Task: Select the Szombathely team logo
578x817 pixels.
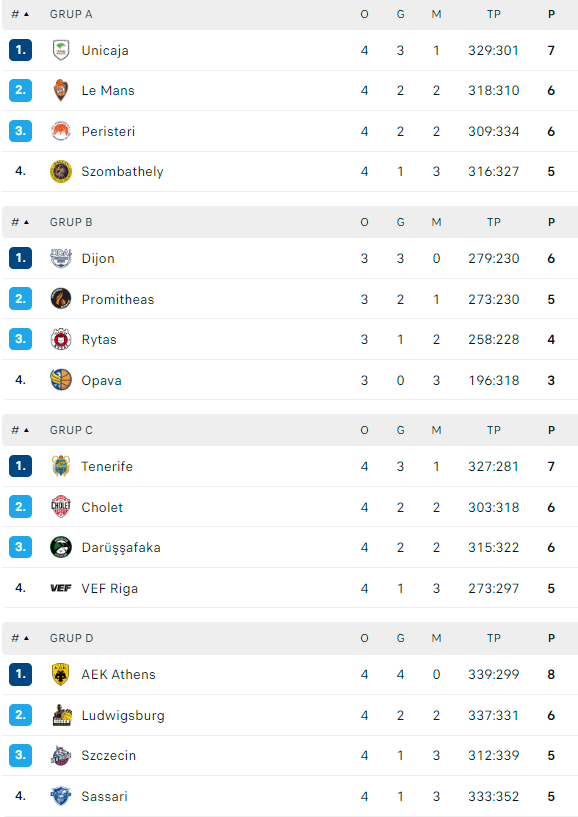Action: (61, 171)
